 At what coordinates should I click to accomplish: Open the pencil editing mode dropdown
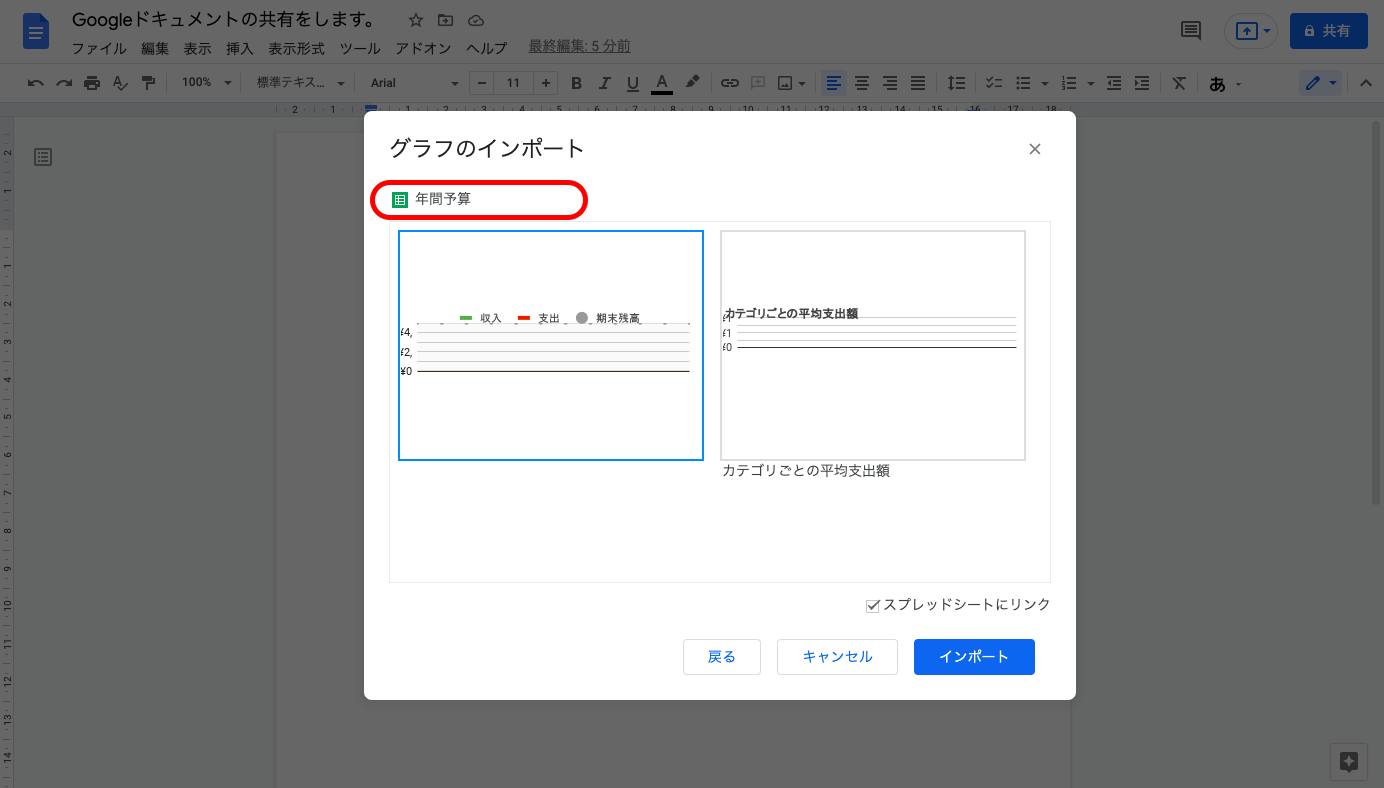[1320, 83]
